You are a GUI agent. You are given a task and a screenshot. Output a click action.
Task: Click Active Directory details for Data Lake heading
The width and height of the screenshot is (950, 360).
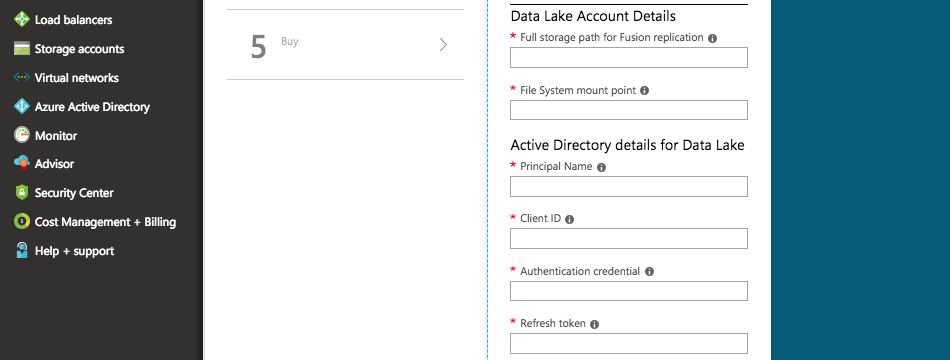(x=628, y=145)
